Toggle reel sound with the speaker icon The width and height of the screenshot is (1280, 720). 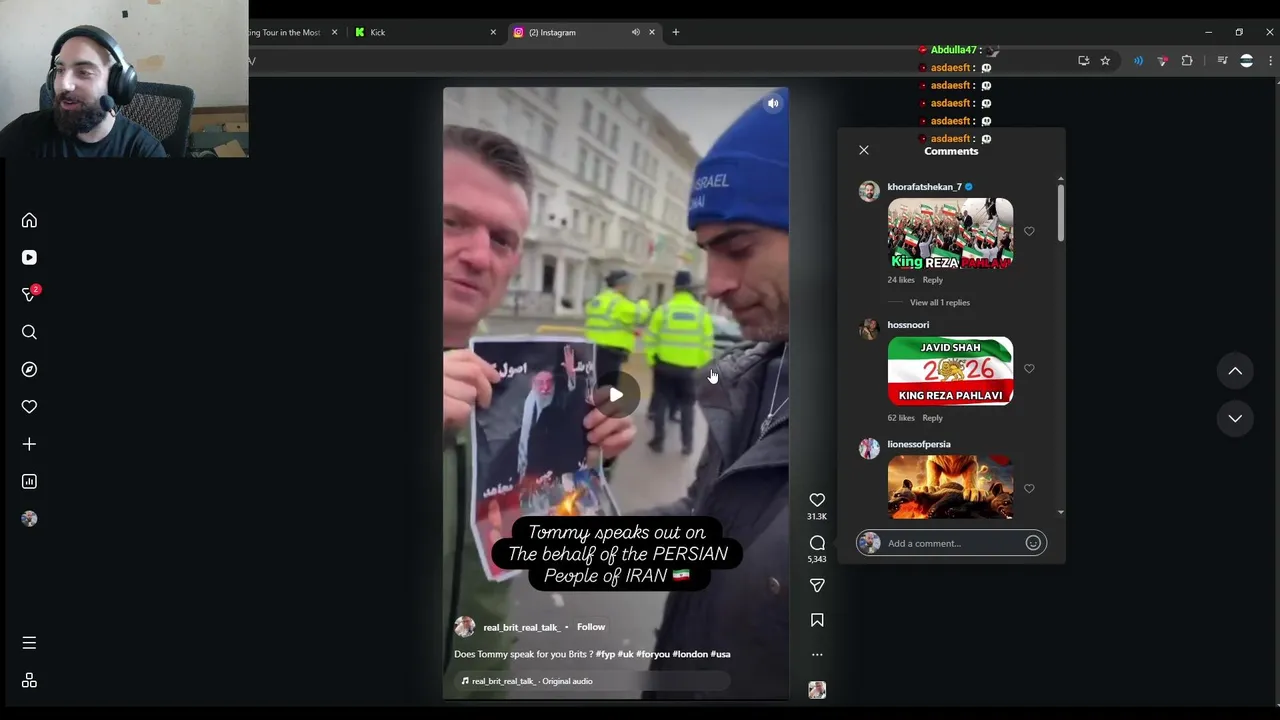coord(772,103)
